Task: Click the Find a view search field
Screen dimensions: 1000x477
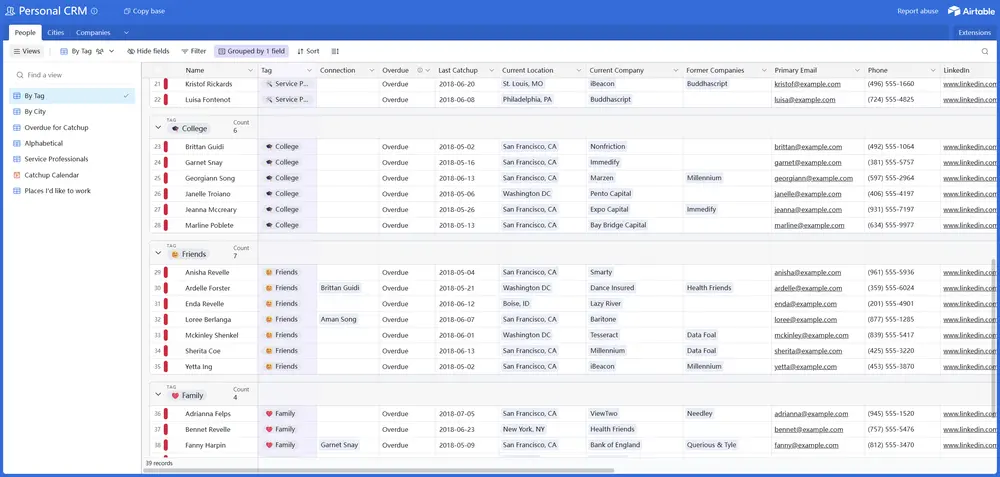Action: pyautogui.click(x=72, y=75)
